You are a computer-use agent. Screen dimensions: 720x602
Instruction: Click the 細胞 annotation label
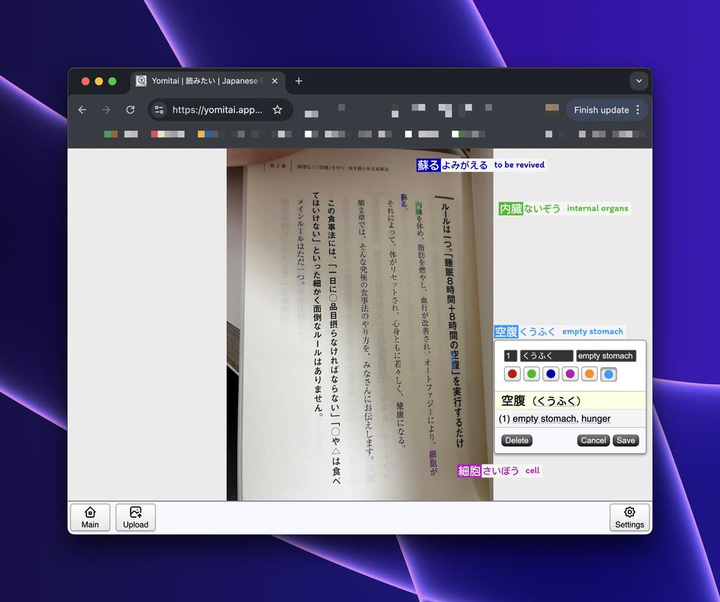tap(469, 471)
